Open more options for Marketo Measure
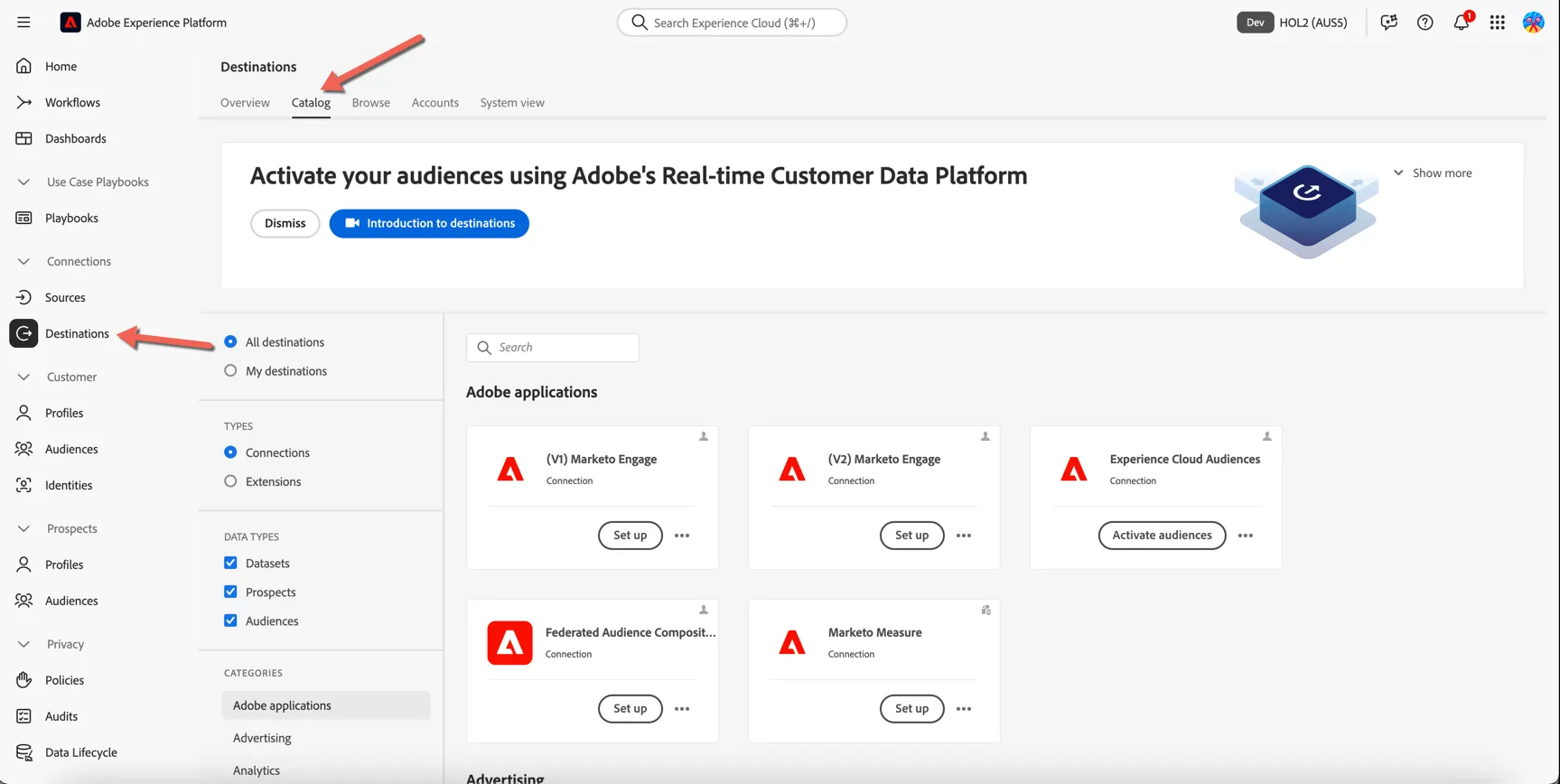 (x=964, y=709)
